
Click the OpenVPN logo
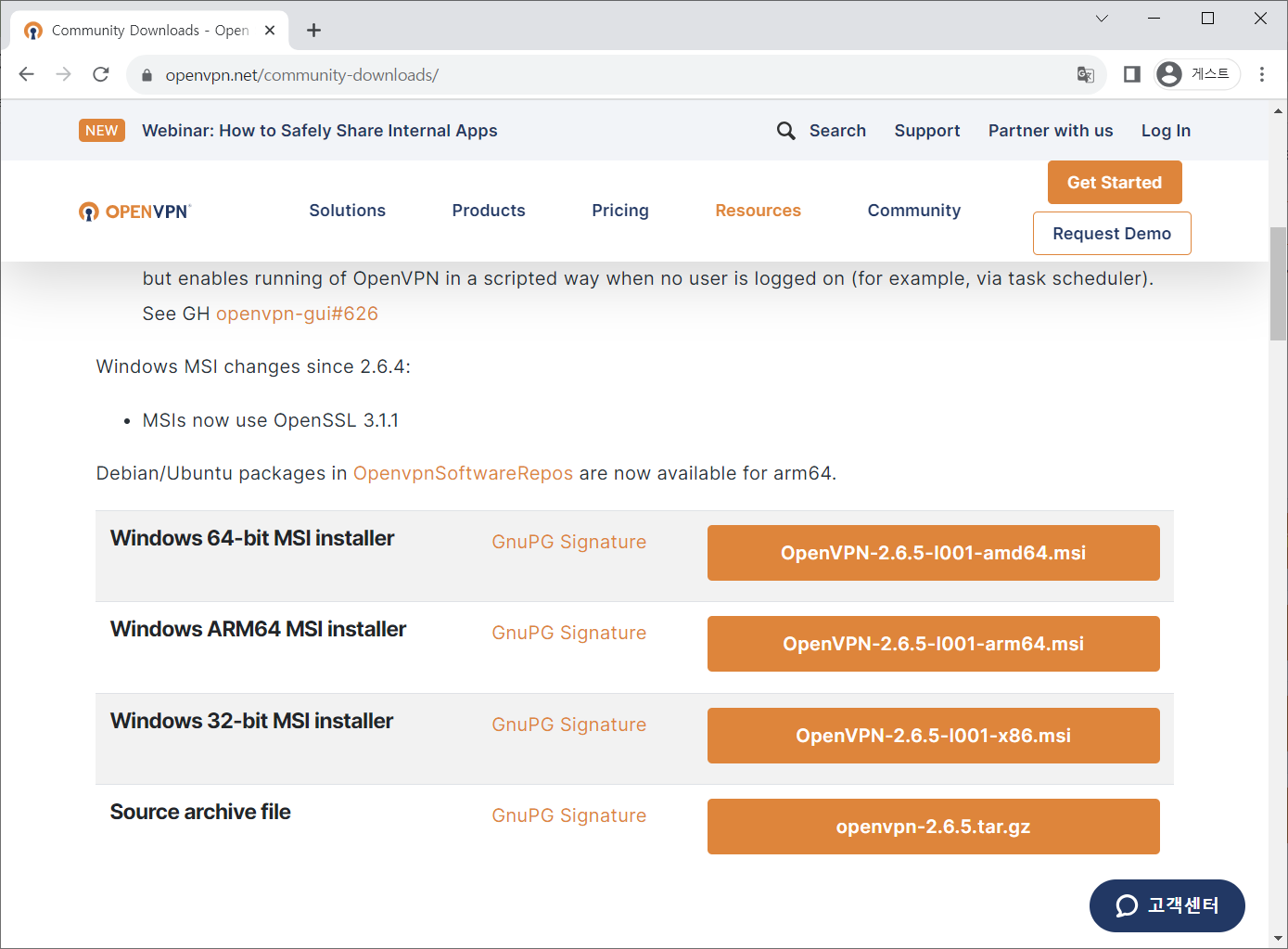135,212
